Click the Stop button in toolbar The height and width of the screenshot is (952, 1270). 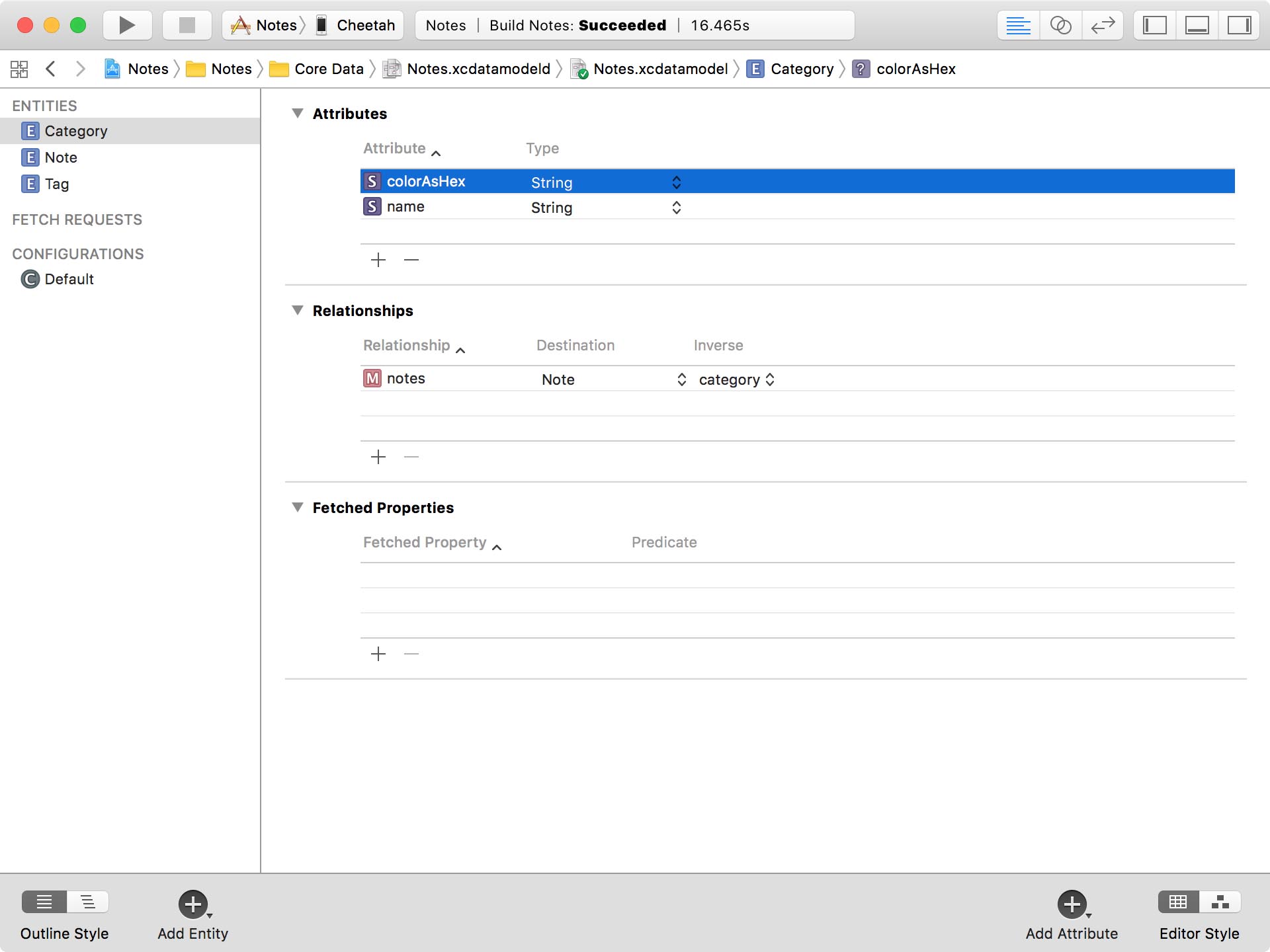coord(187,25)
